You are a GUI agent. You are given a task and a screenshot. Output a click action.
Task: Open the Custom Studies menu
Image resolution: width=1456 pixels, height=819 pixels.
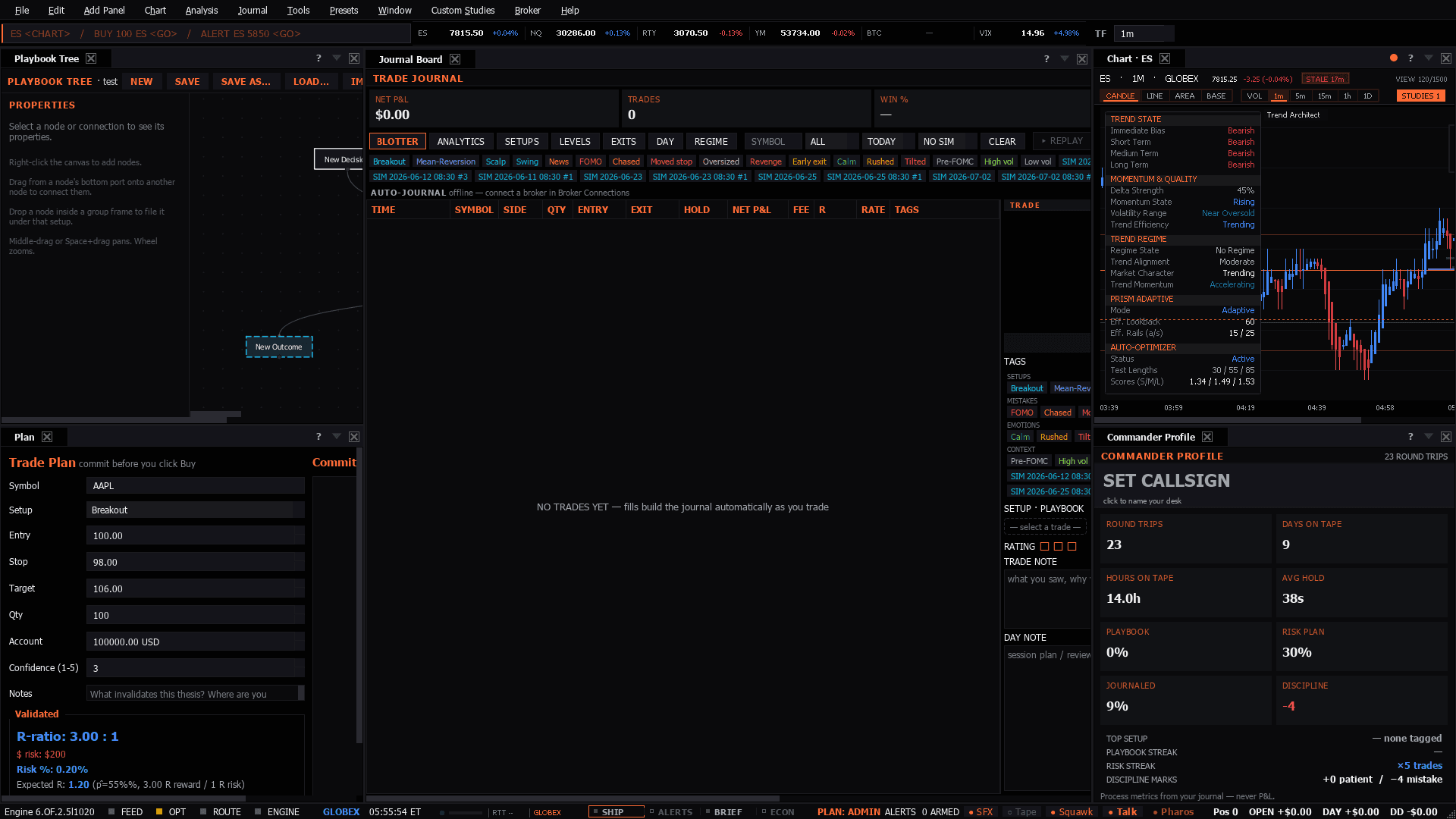463,10
